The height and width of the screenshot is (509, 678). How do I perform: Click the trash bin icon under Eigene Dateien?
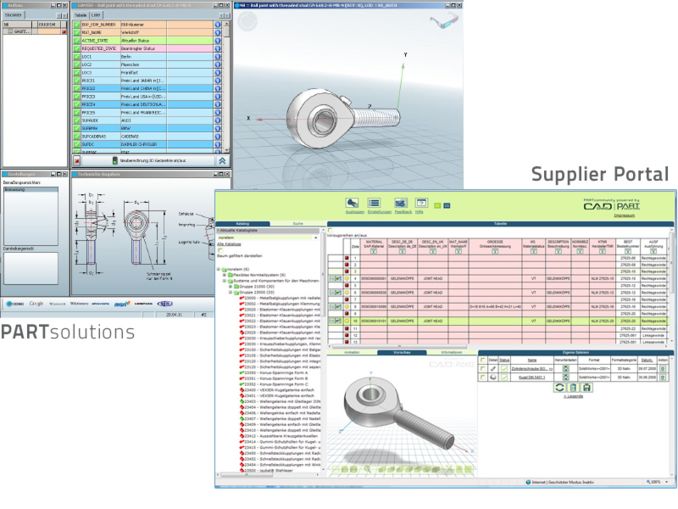[x=573, y=387]
